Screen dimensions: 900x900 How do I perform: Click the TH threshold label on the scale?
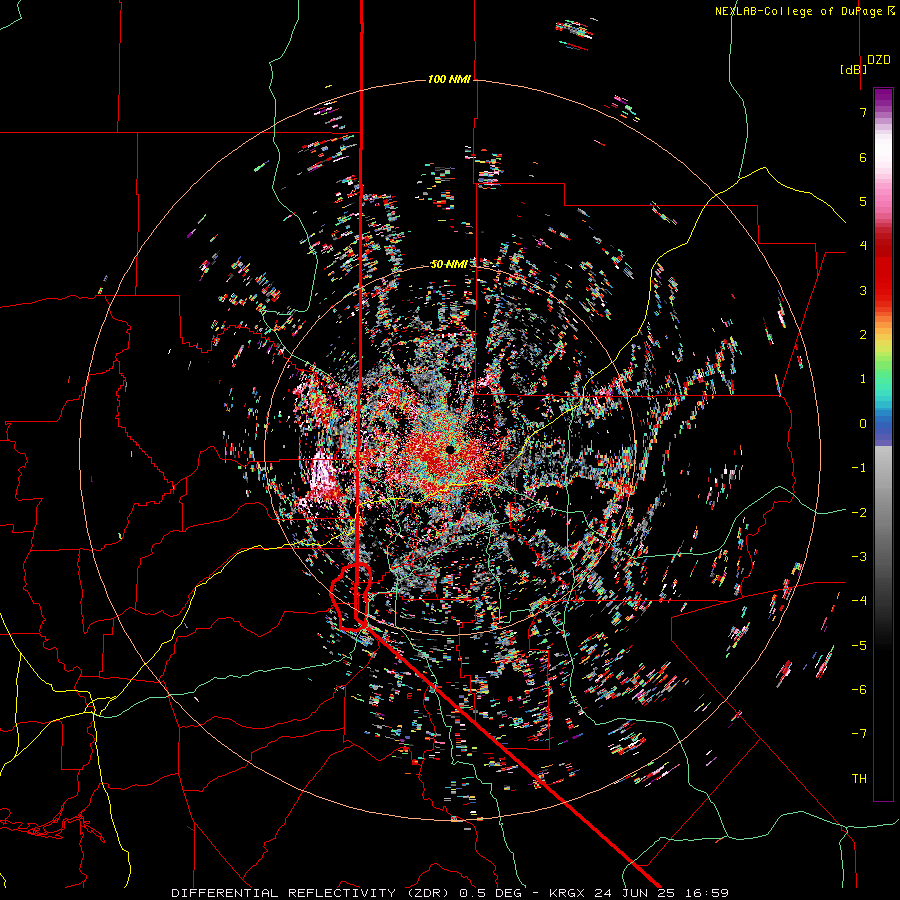coord(859,778)
